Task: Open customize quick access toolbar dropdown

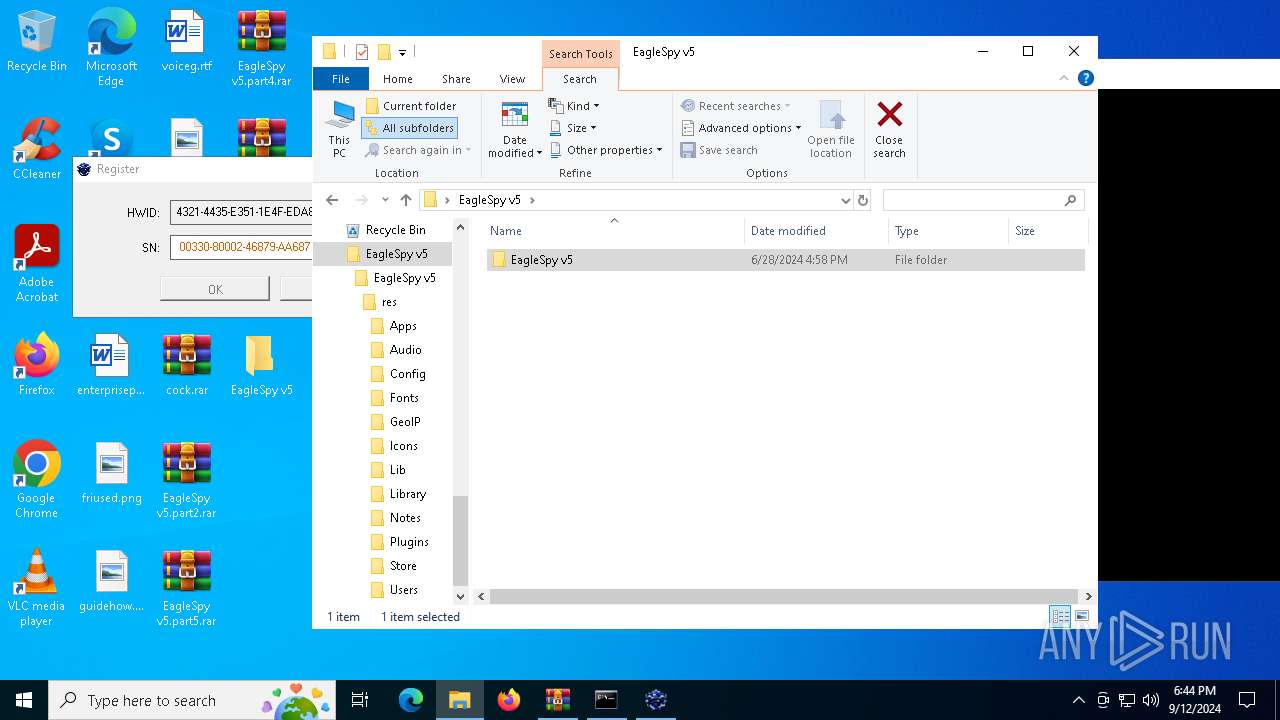Action: click(x=402, y=52)
